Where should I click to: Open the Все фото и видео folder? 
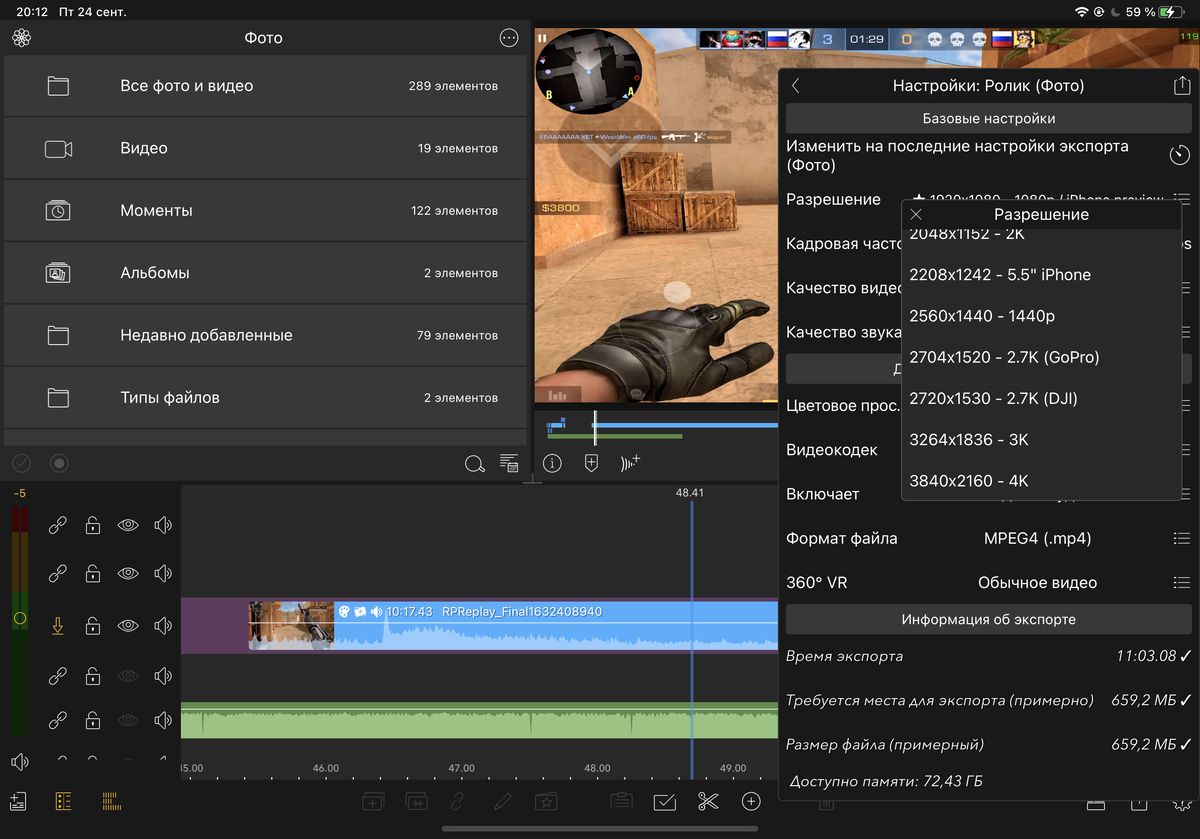[x=265, y=86]
